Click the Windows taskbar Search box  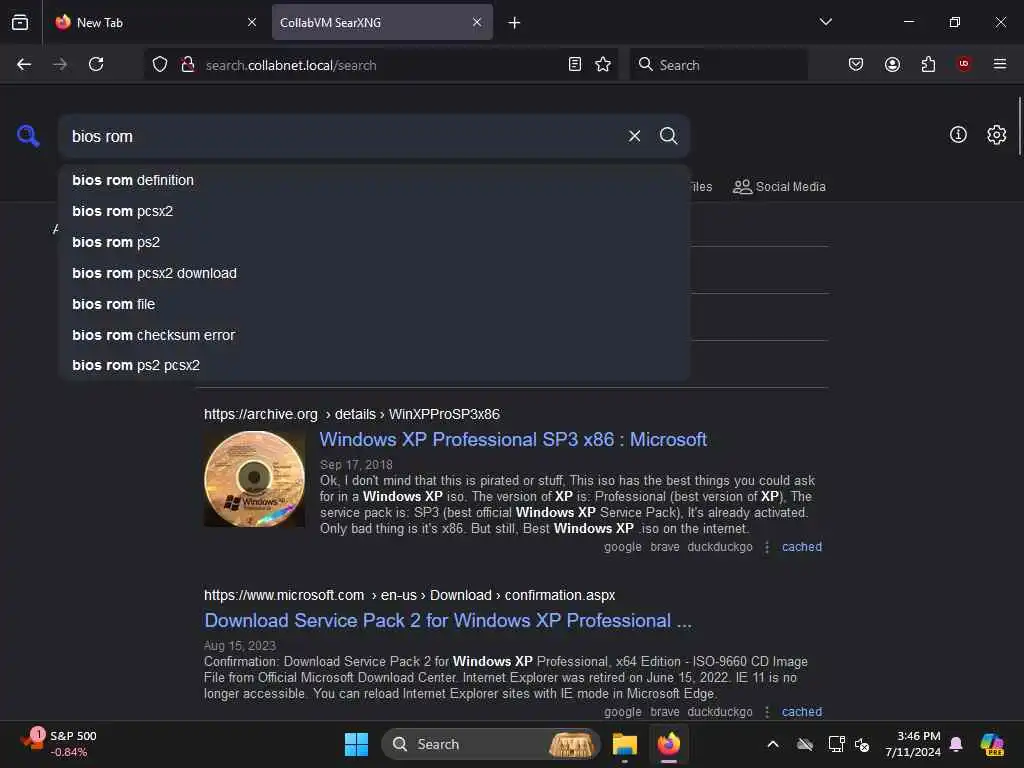click(490, 744)
